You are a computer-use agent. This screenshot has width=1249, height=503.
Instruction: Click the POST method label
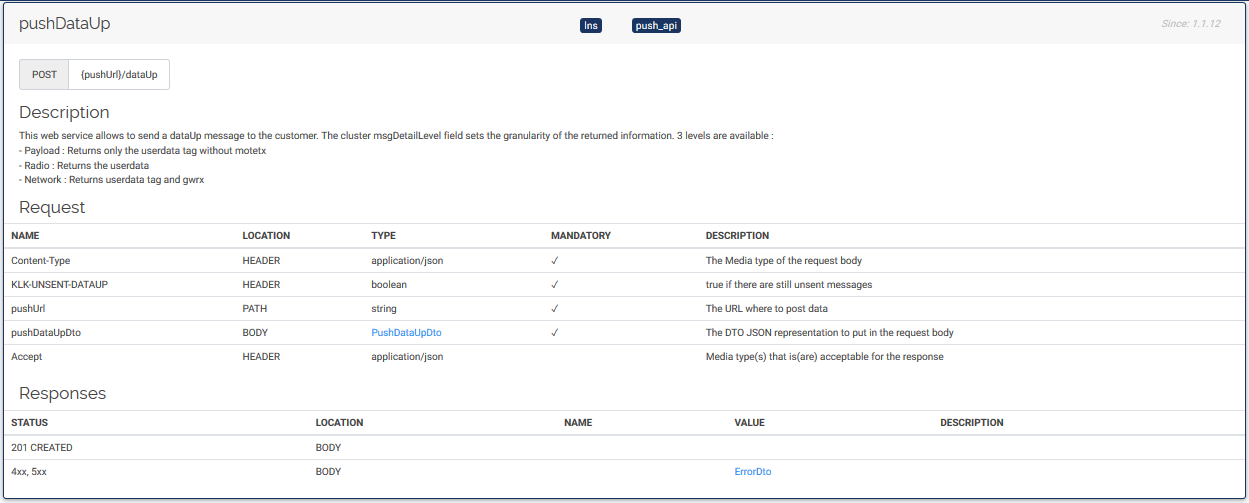click(x=44, y=75)
